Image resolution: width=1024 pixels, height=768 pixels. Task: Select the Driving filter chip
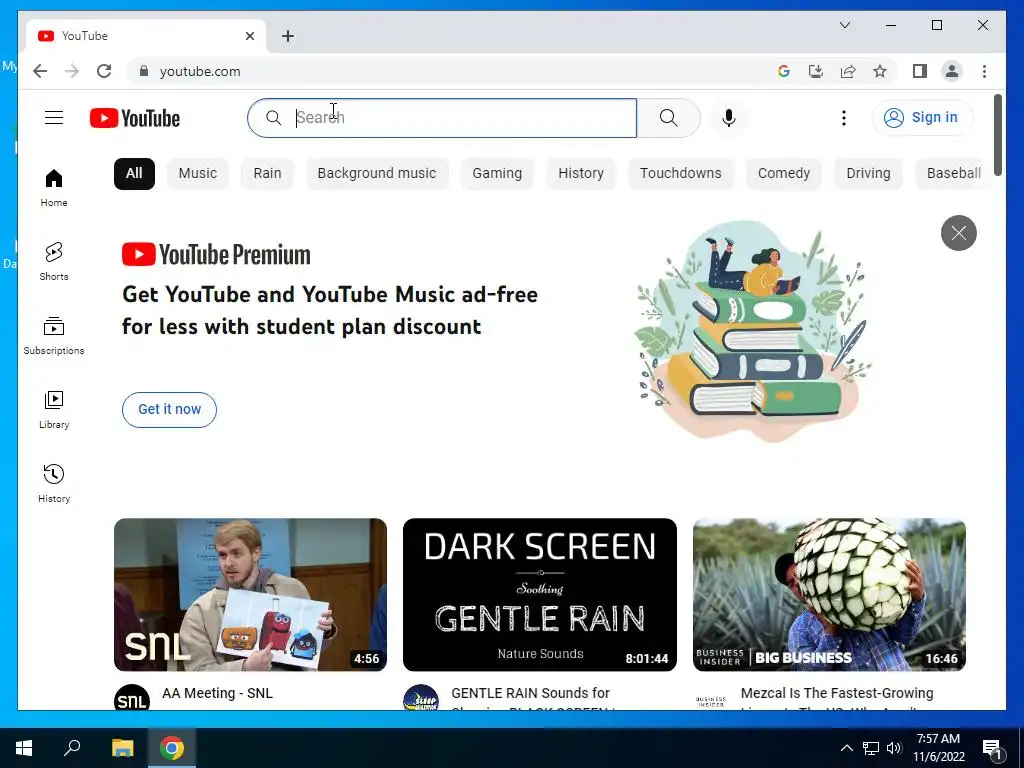[x=868, y=173]
